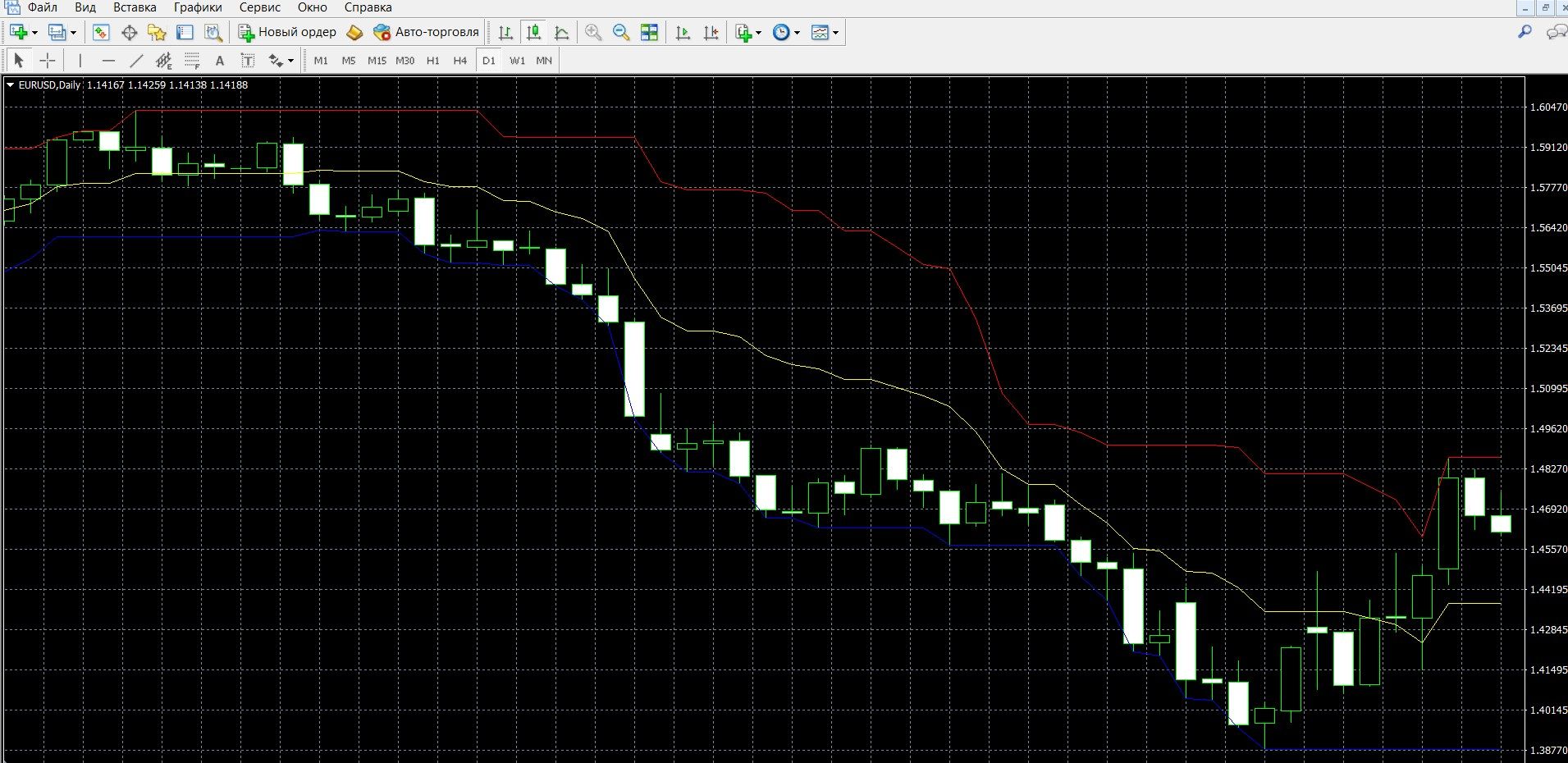Expand the Templates dropdown arrow
Viewport: 1568px width, 763px height.
pos(835,32)
